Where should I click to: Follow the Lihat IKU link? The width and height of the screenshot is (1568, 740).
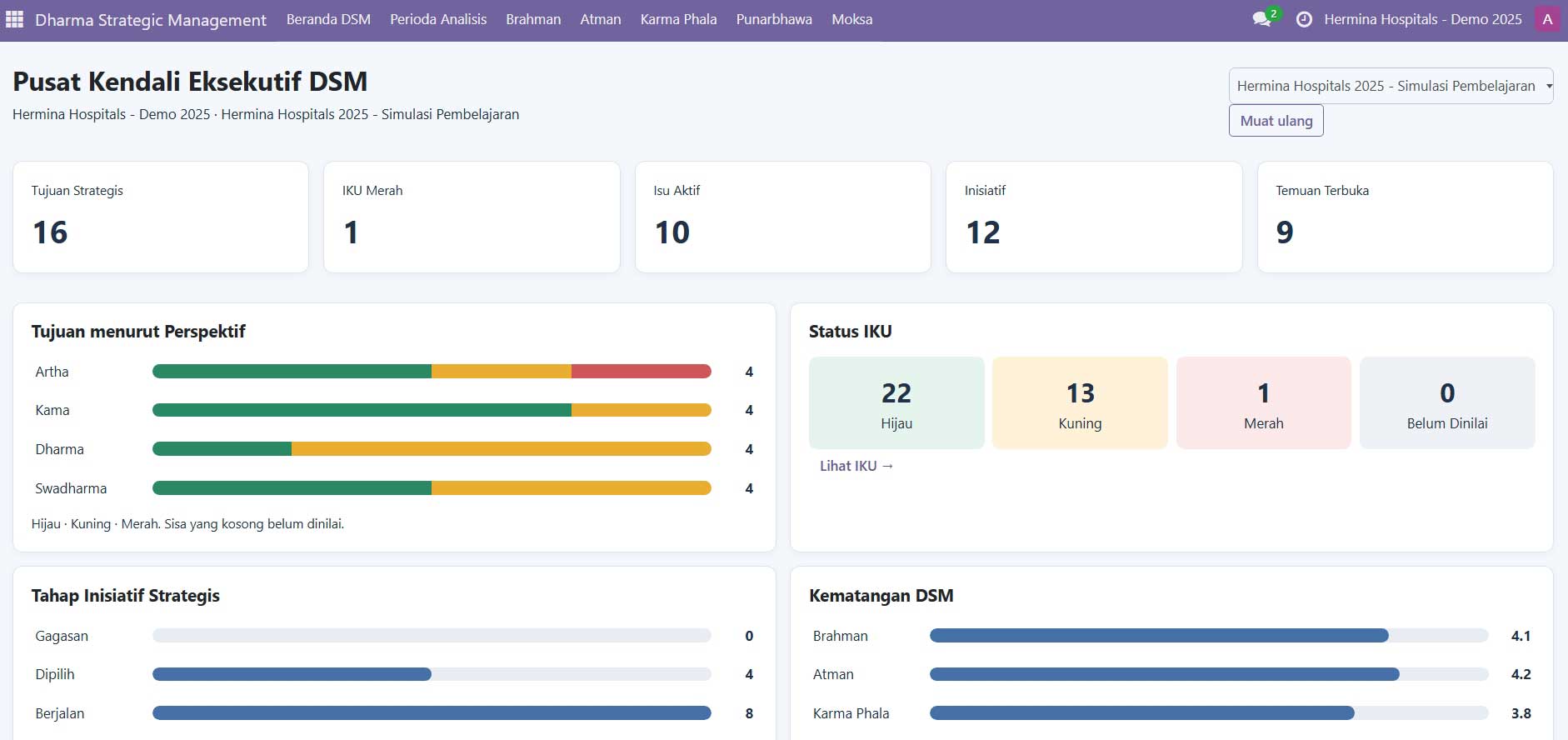(x=856, y=466)
